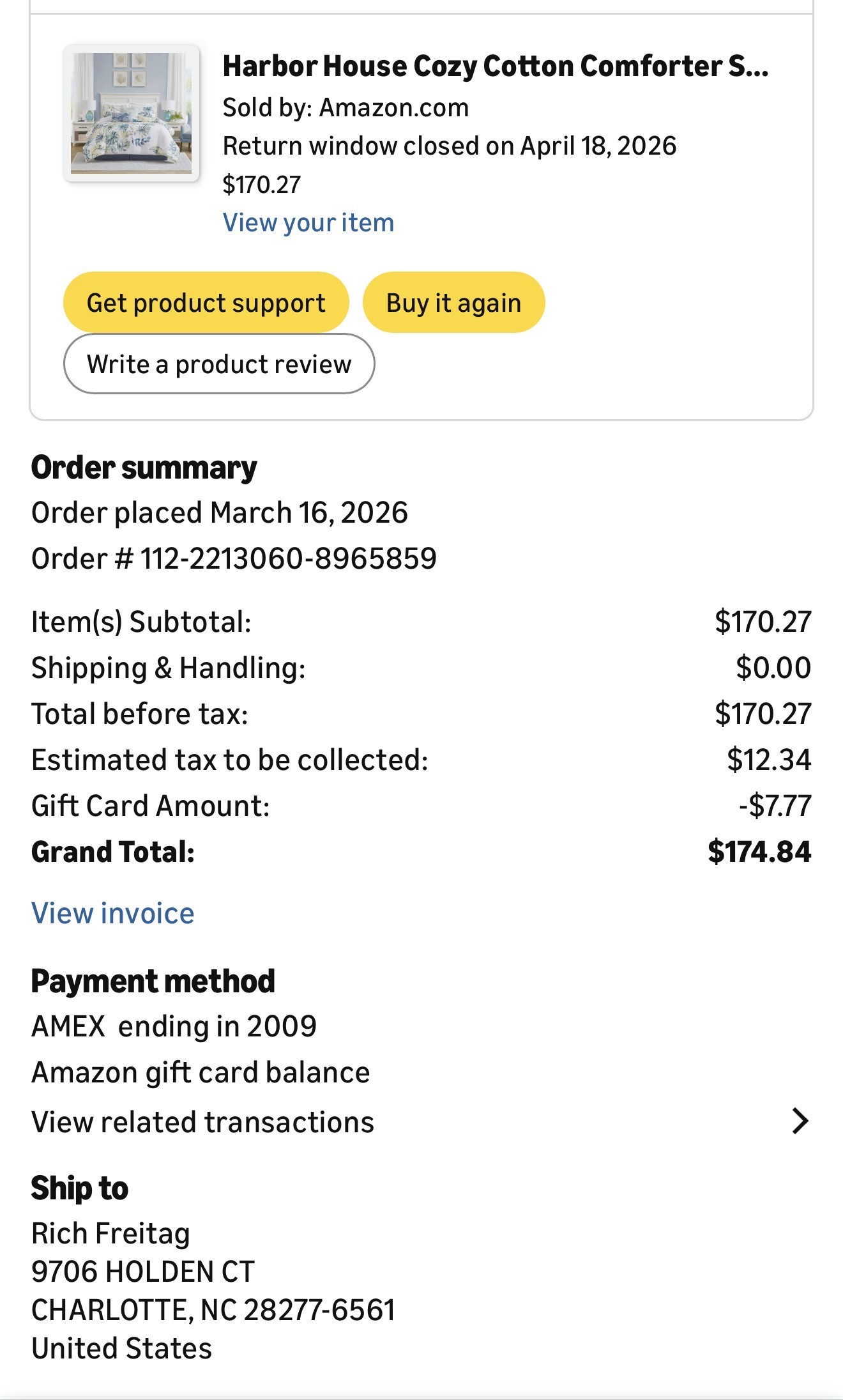
Task: Click the AMEX ending in 2009 line
Action: (x=174, y=1026)
